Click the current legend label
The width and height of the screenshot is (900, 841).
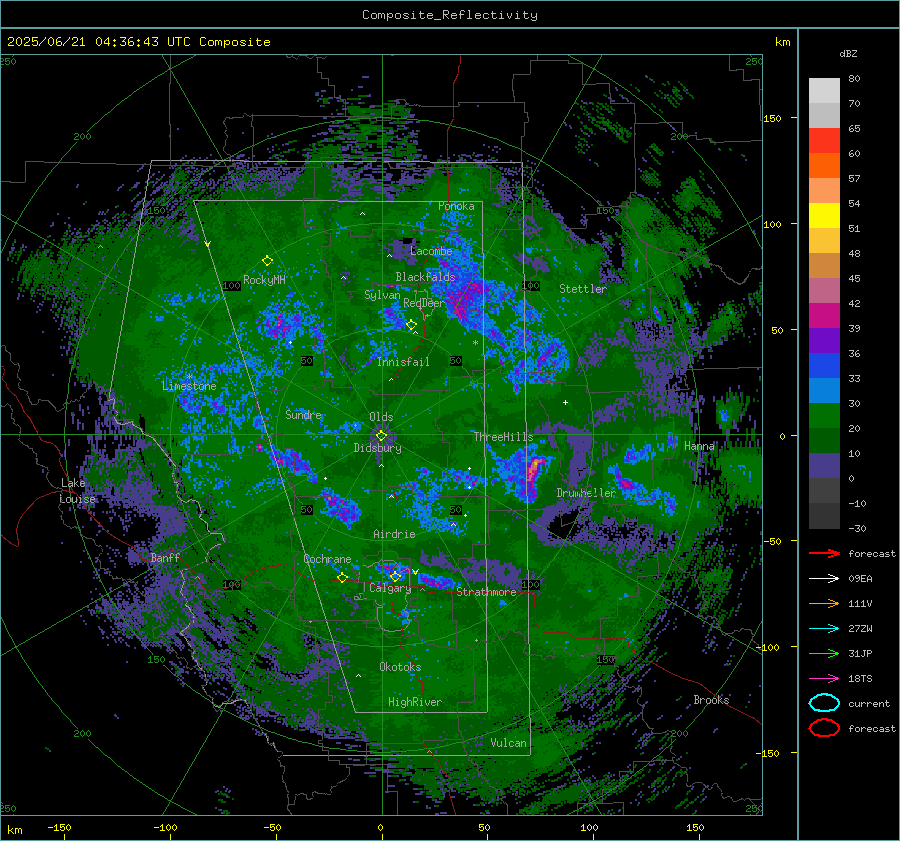click(869, 704)
